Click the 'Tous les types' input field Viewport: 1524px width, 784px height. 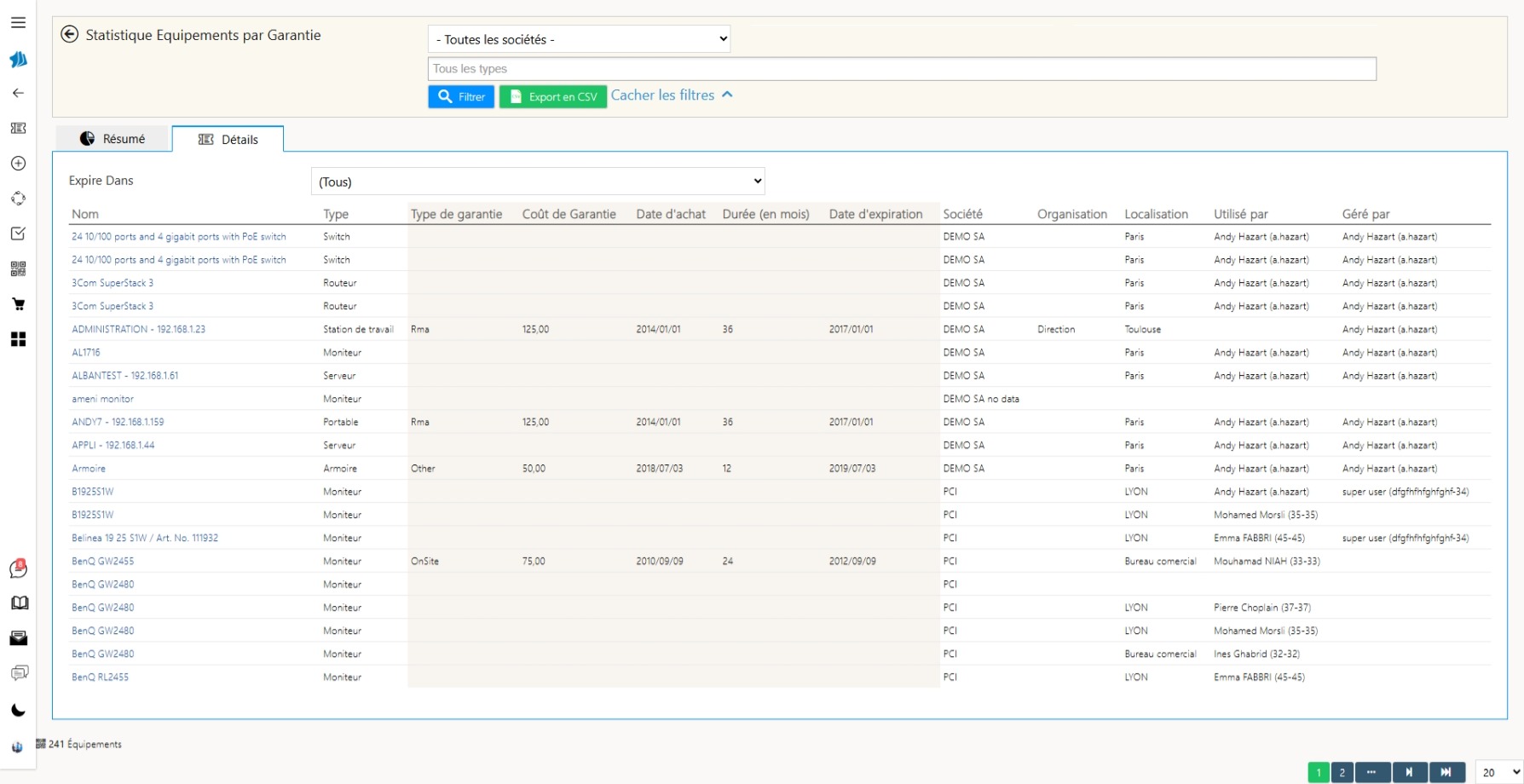click(x=901, y=69)
